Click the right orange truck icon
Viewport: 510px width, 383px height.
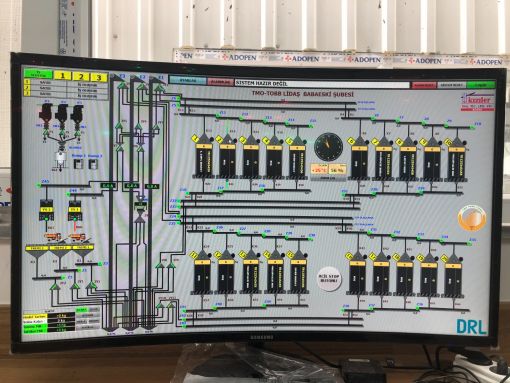[77, 238]
